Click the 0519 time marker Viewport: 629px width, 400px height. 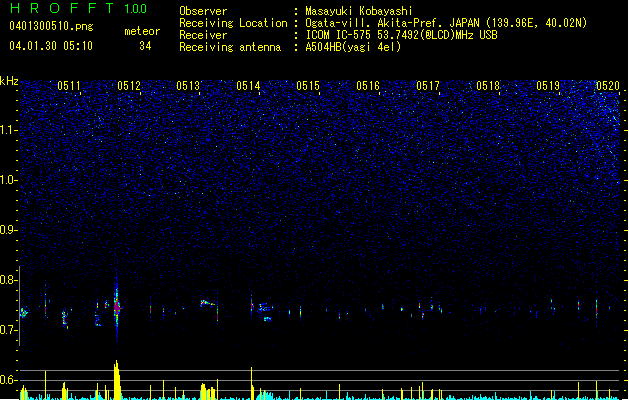548,86
